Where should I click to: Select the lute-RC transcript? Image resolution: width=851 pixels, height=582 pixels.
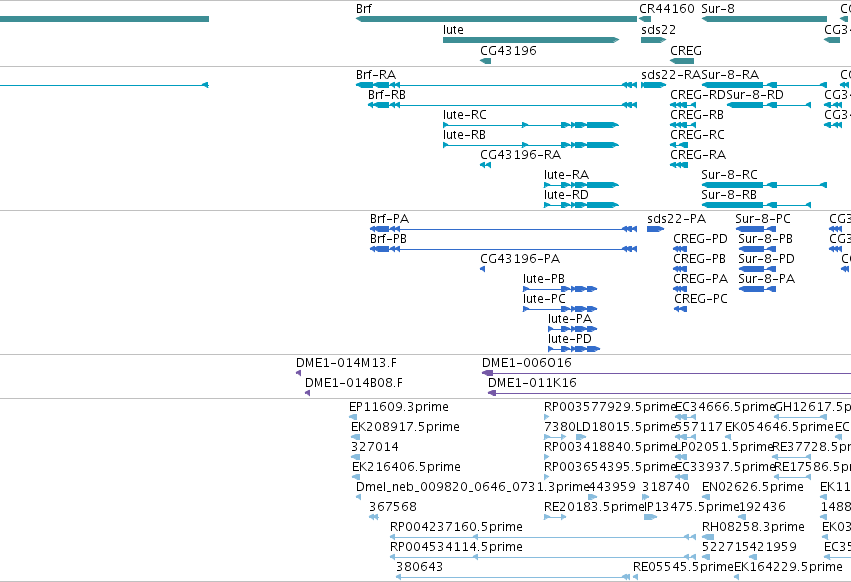(531, 125)
